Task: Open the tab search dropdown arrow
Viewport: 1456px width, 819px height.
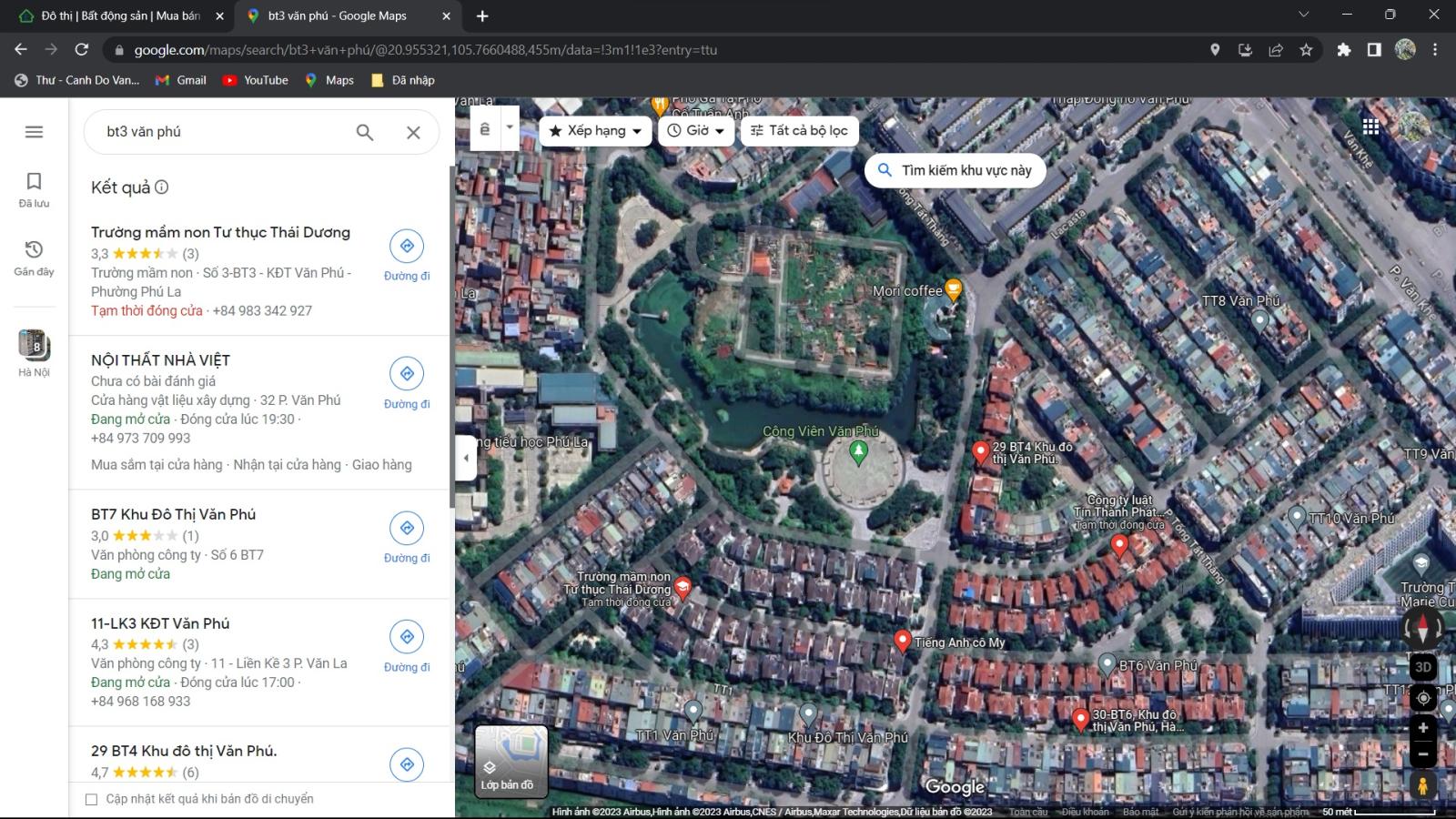Action: (1303, 15)
